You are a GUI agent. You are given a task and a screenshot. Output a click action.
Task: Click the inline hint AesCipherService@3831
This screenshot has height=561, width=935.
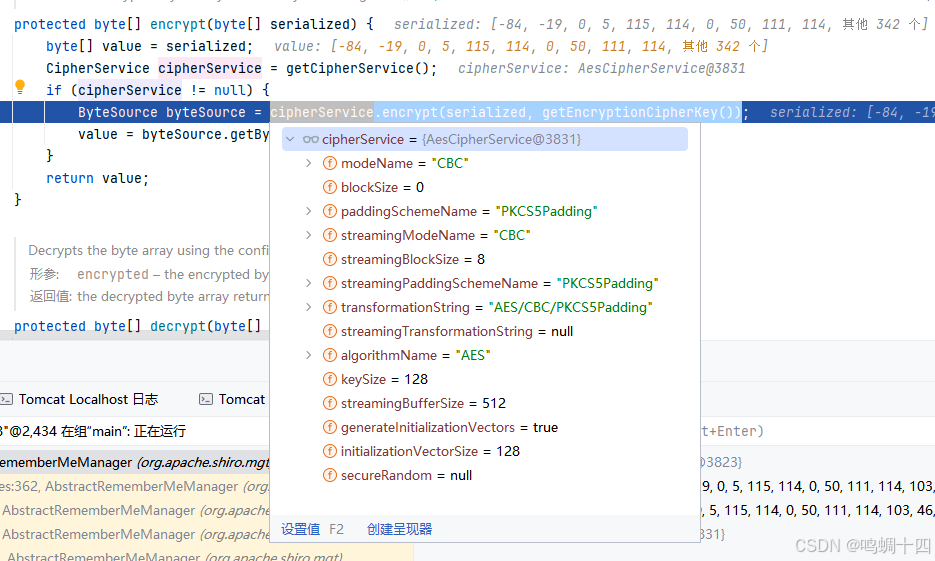(x=661, y=69)
